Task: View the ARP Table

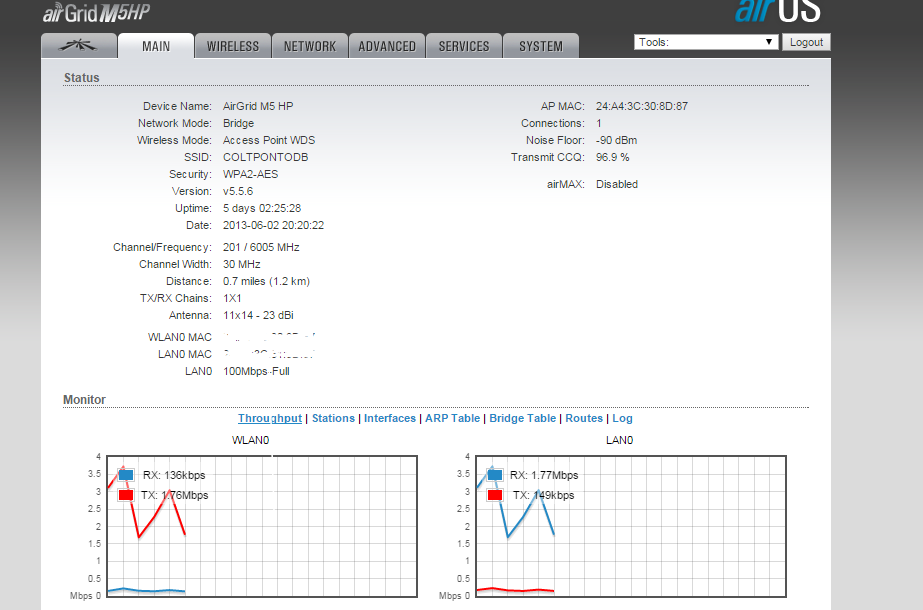Action: (452, 418)
